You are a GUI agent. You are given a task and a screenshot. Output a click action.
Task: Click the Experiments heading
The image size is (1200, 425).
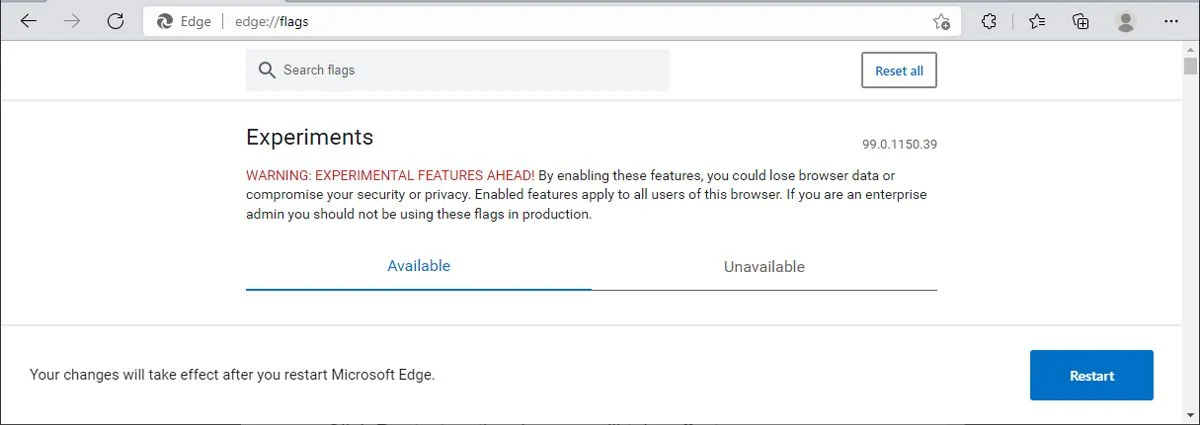tap(310, 138)
